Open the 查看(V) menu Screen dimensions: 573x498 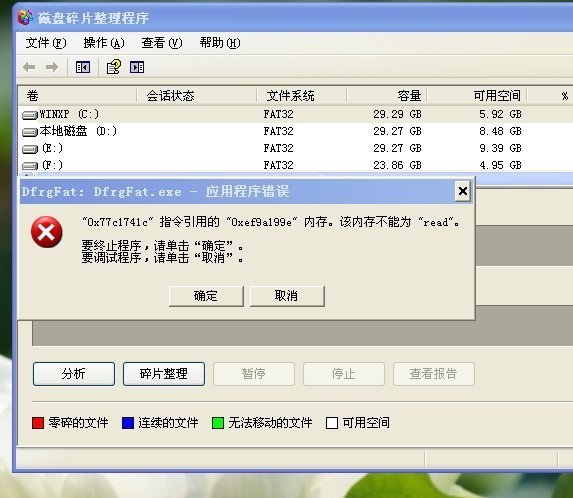point(162,43)
